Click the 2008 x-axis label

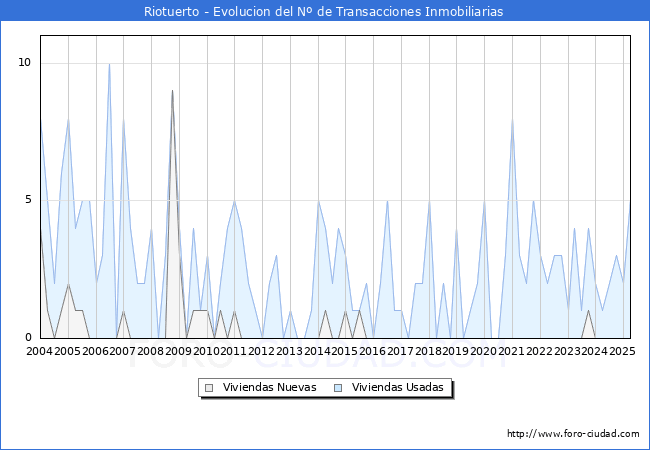point(150,351)
